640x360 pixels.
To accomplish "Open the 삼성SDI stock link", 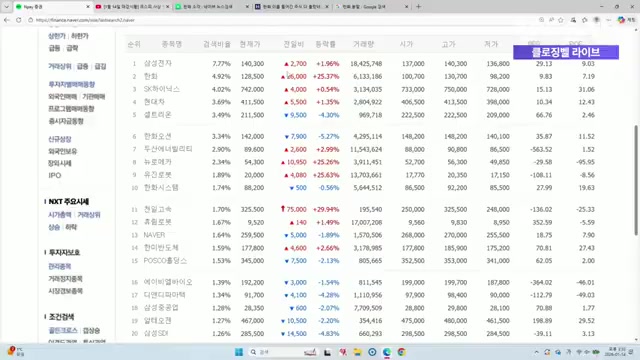I will (156, 333).
